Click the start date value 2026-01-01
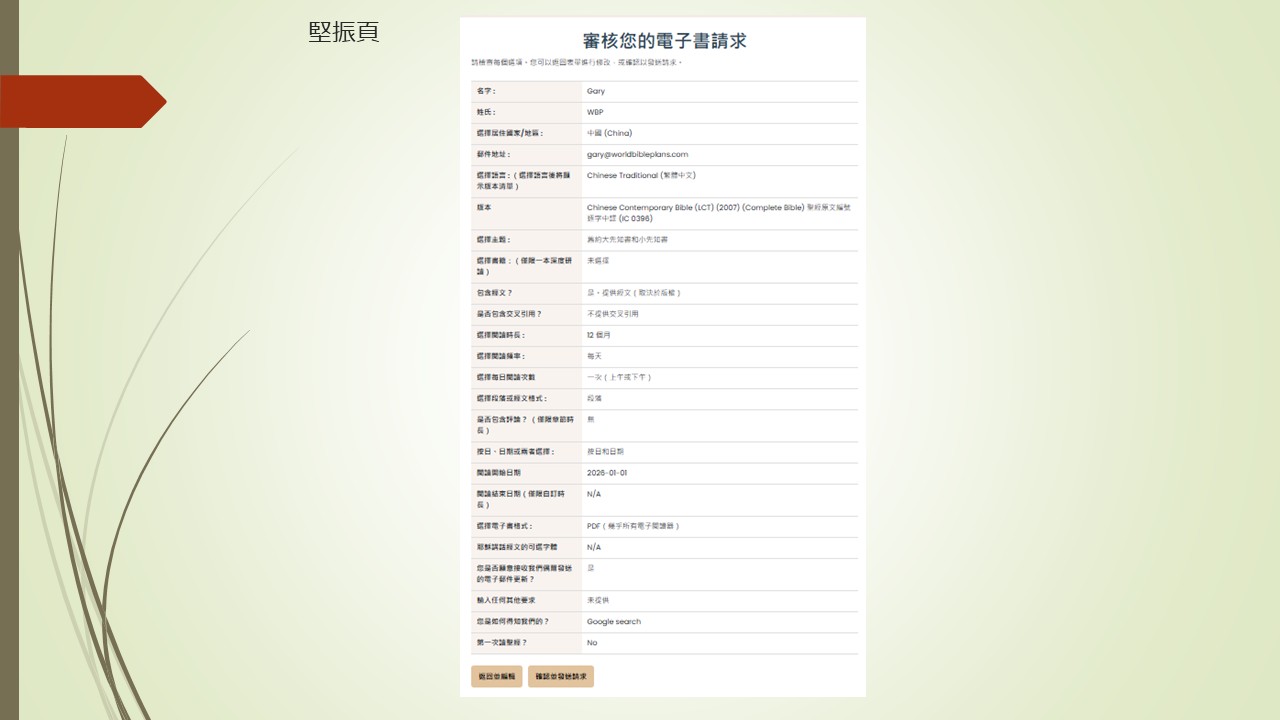The height and width of the screenshot is (720, 1280). [x=607, y=473]
